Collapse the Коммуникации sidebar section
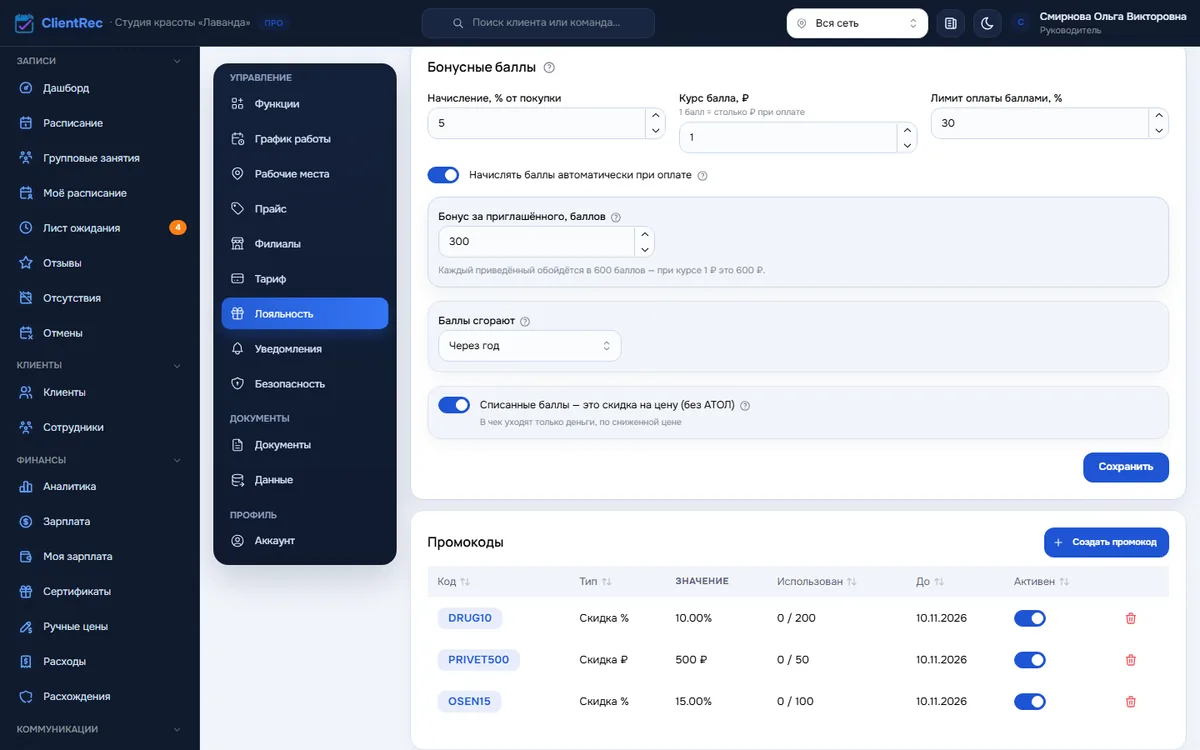 pyautogui.click(x=177, y=730)
